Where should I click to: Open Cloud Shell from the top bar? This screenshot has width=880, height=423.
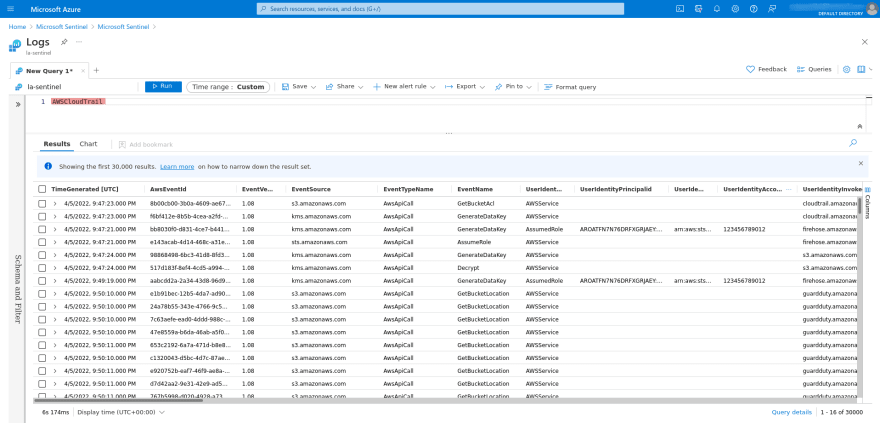pyautogui.click(x=680, y=9)
